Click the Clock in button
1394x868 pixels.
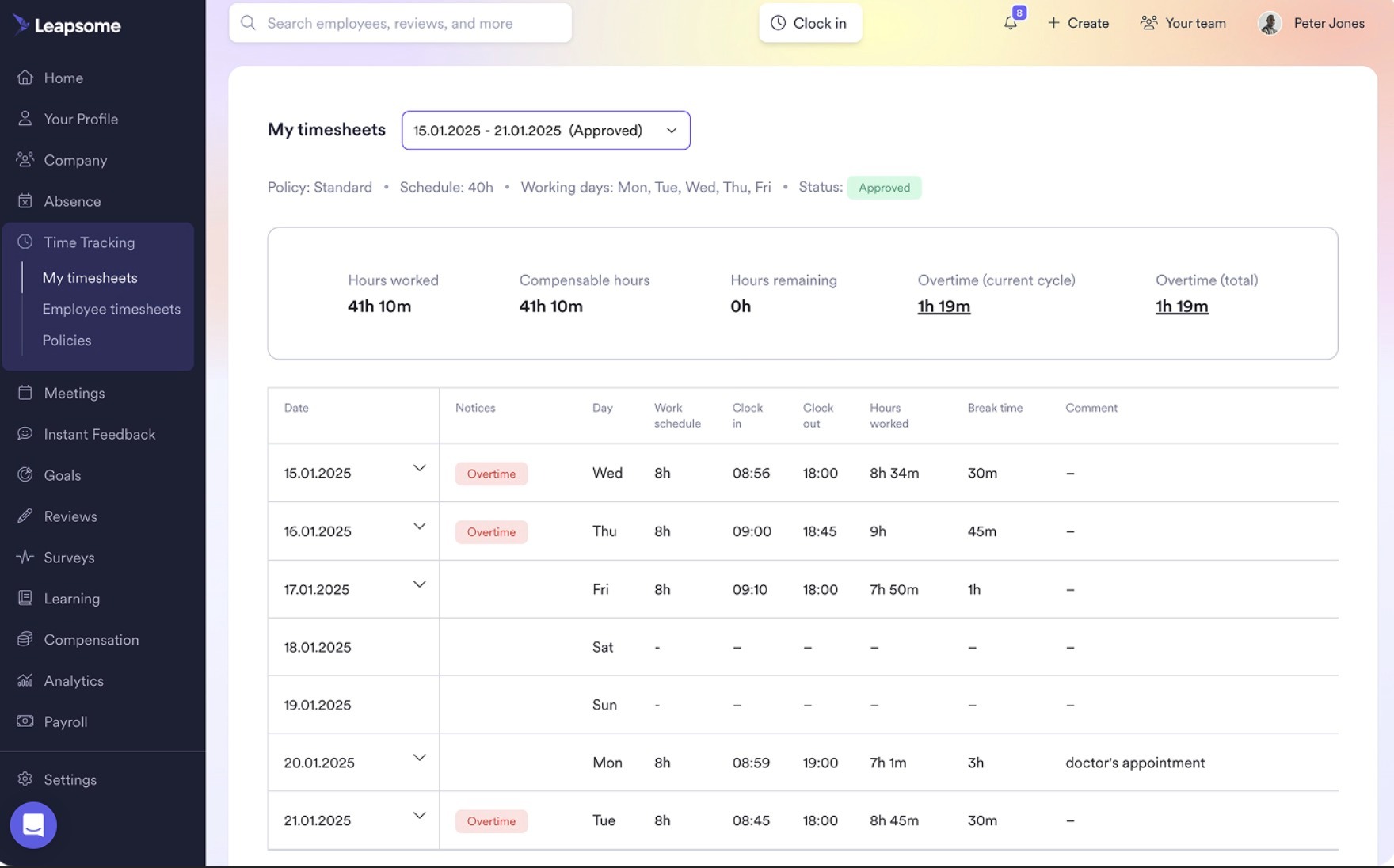pyautogui.click(x=809, y=23)
